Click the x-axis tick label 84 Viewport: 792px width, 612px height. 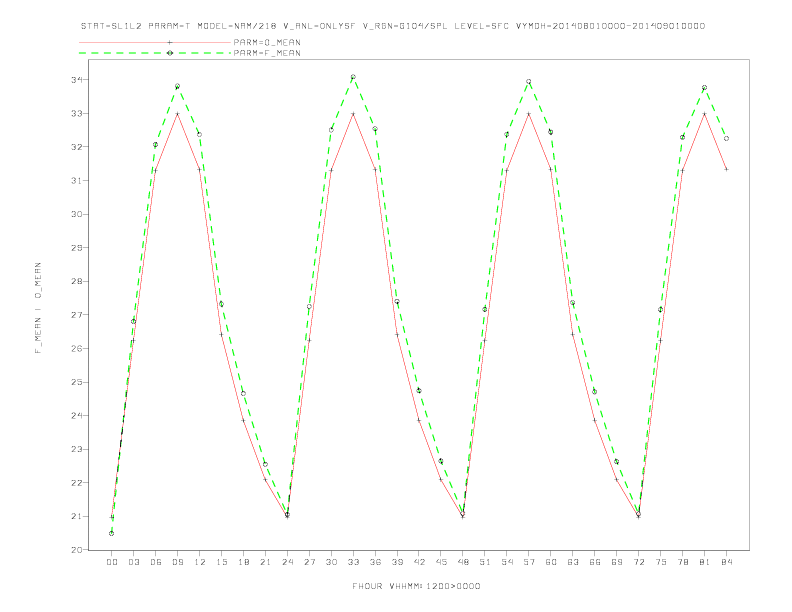point(727,562)
